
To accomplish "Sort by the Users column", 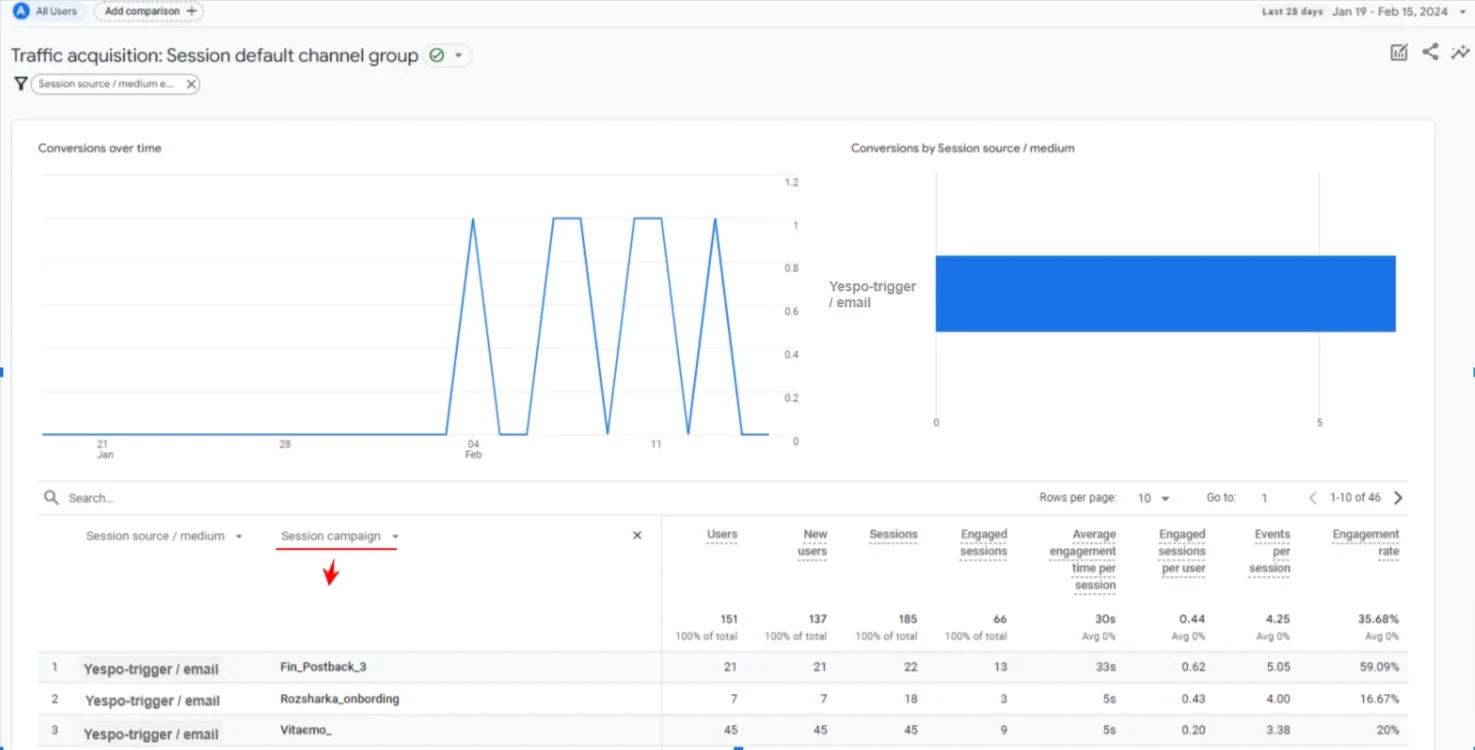I will coord(722,535).
